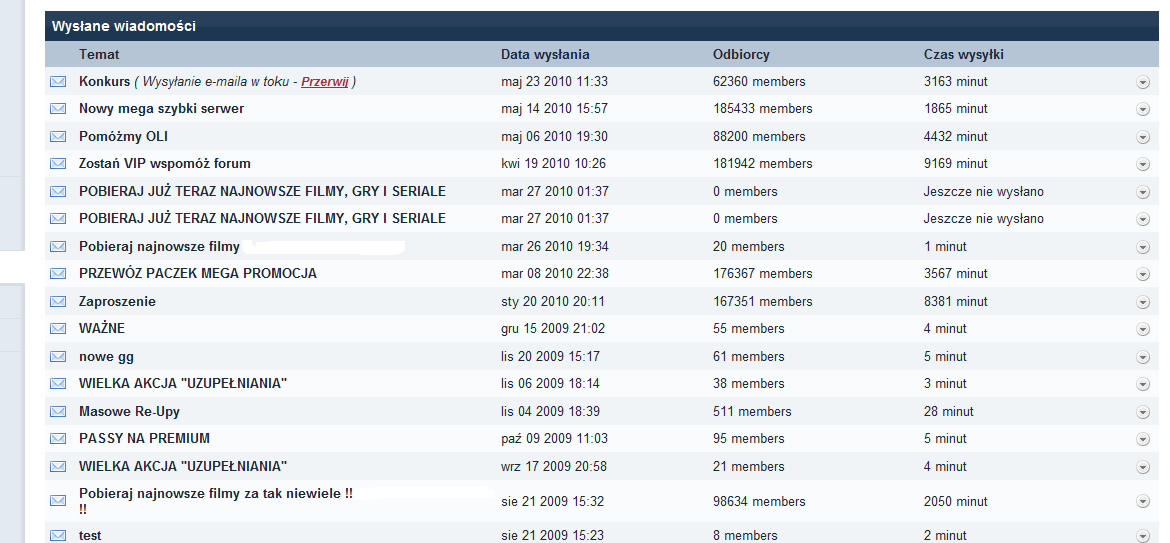The image size is (1170, 543).
Task: Click the PRZEWÓZ PACZEK MEGA PROMOCJA title
Action: pos(198,274)
